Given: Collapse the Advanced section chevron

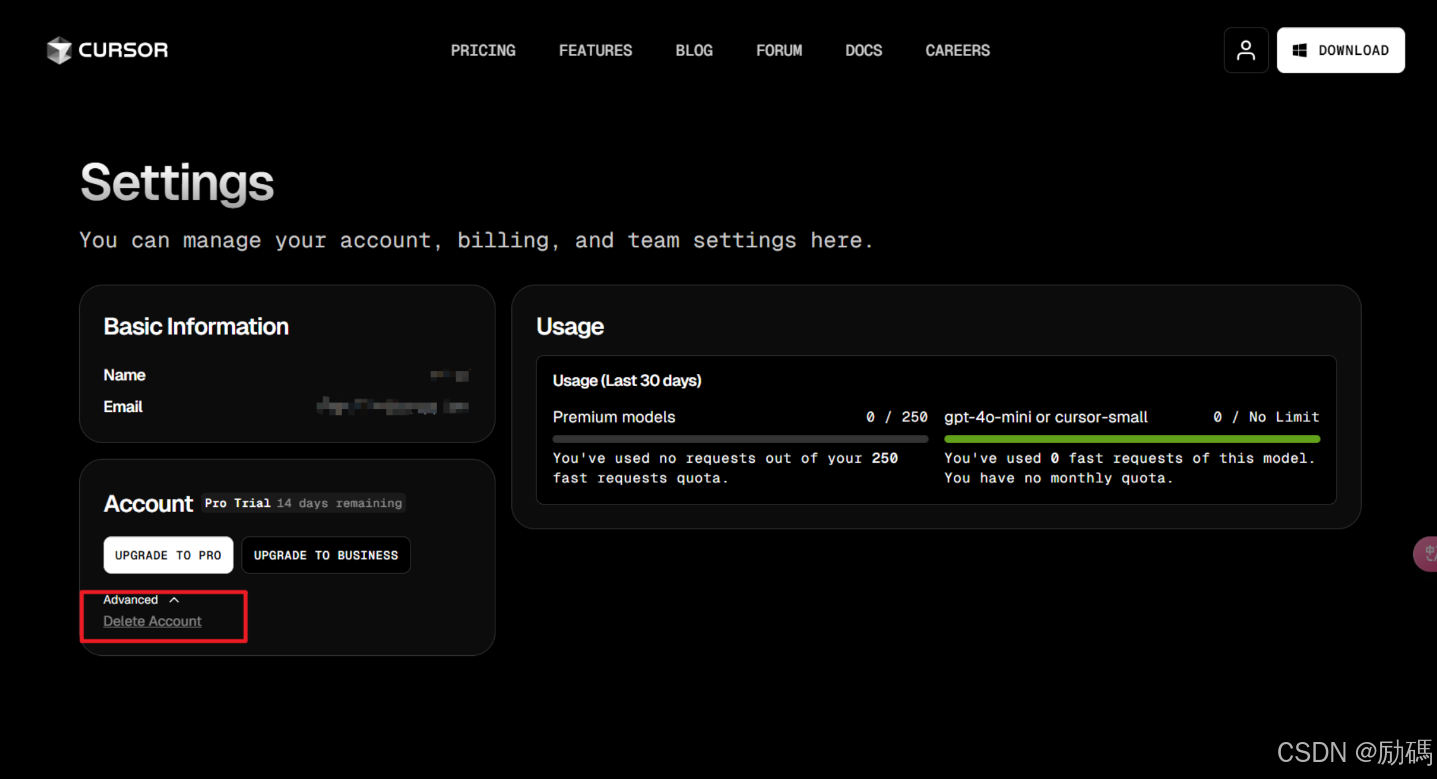Looking at the screenshot, I should (x=174, y=600).
